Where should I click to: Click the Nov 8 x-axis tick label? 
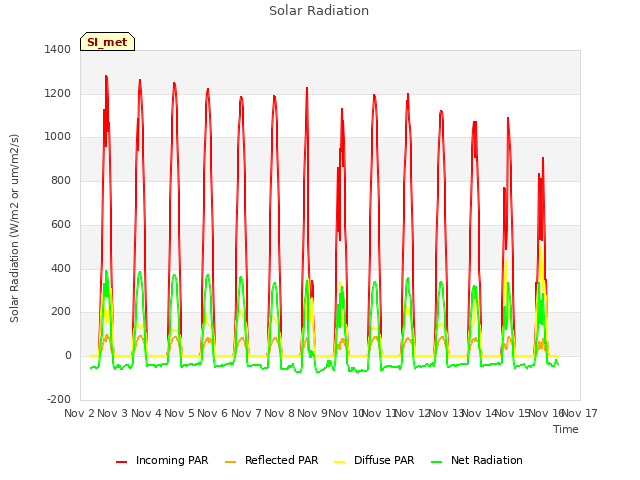tap(280, 413)
